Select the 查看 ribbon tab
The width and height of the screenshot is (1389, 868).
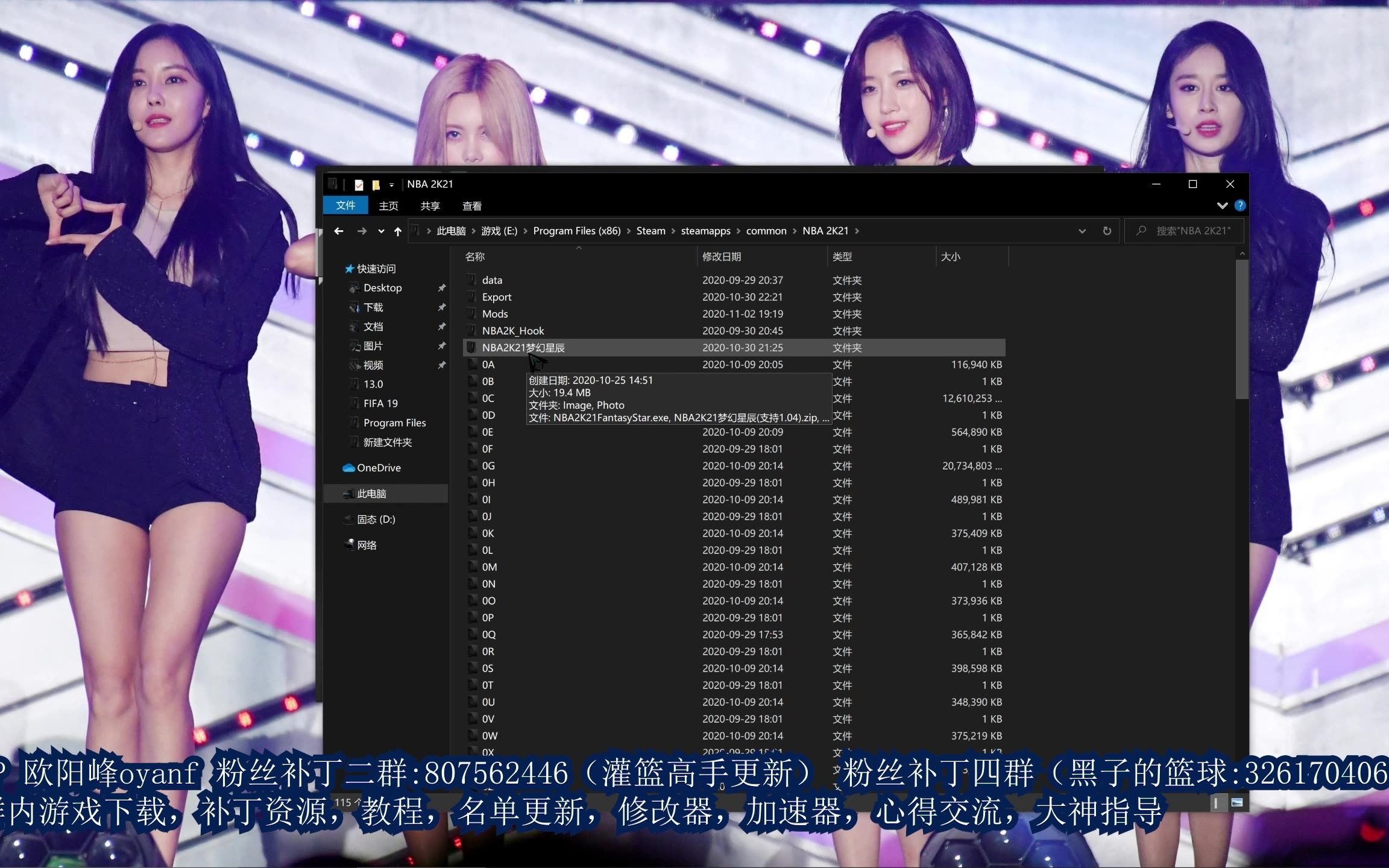coord(471,206)
